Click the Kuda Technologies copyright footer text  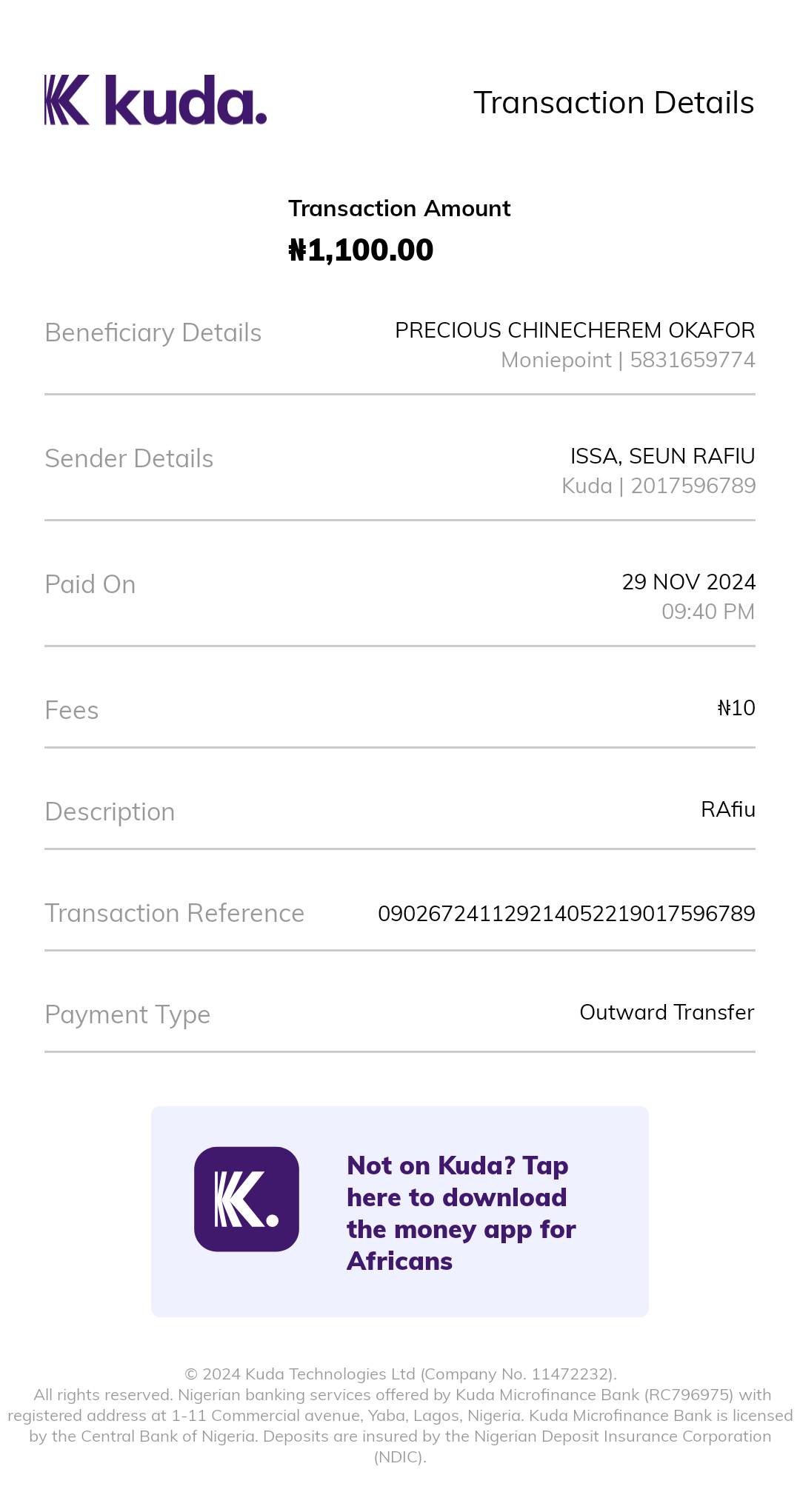[400, 1374]
